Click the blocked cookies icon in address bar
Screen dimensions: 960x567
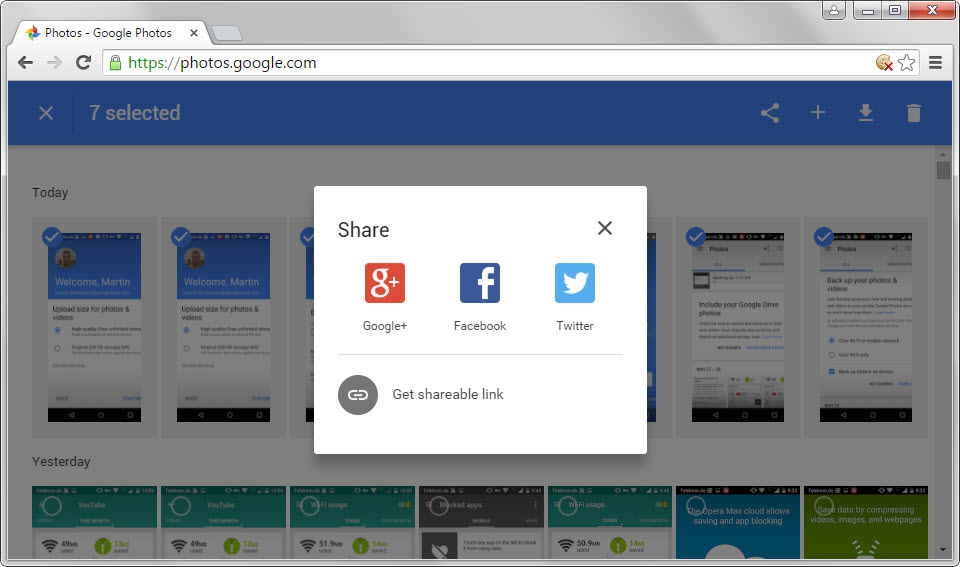tap(884, 62)
